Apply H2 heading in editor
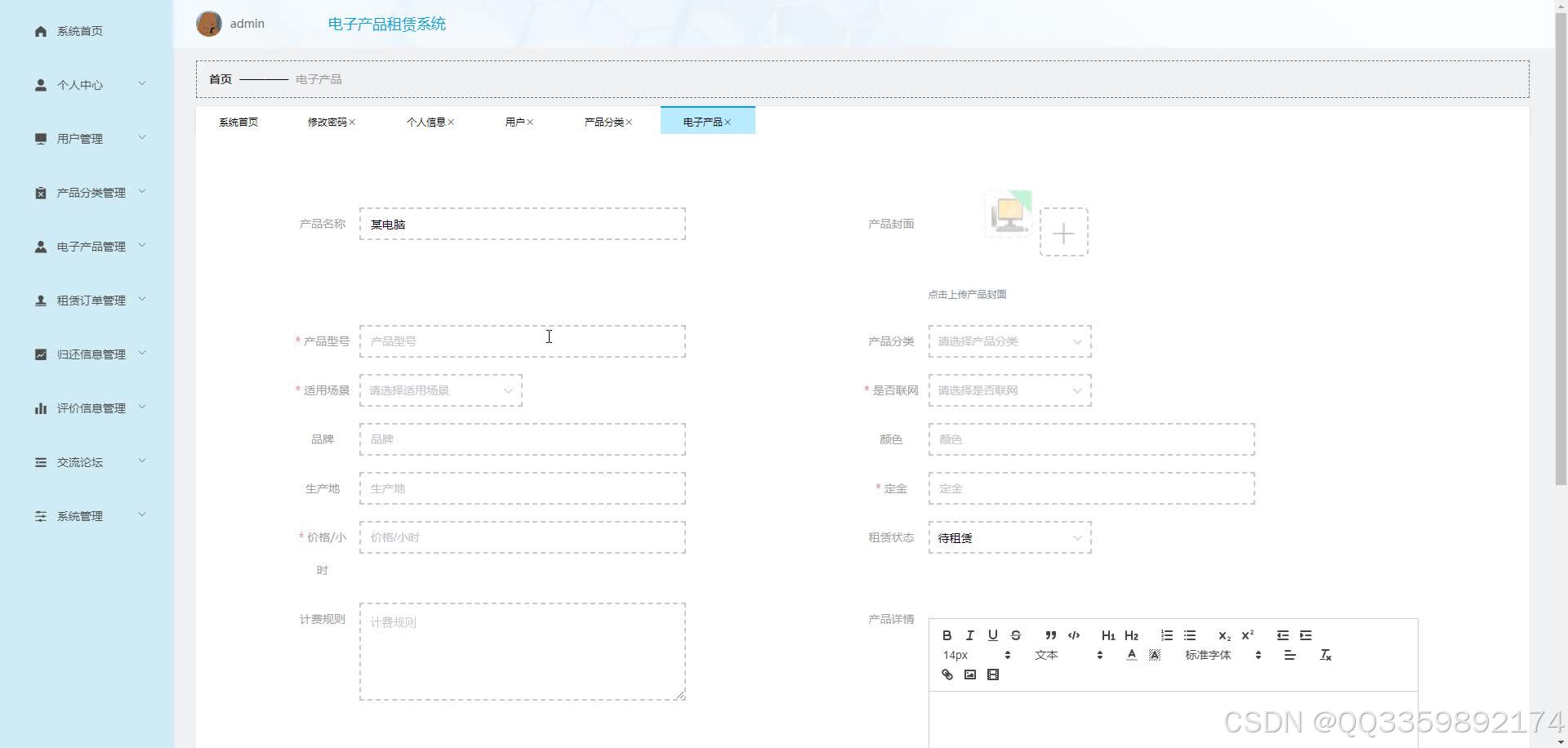The image size is (1568, 748). coord(1131,635)
